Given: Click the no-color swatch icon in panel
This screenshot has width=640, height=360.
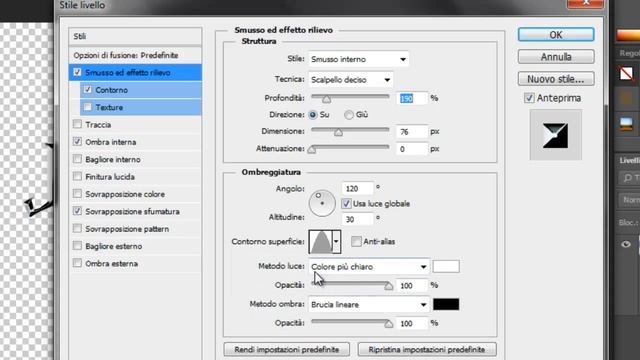Looking at the screenshot, I should (626, 73).
